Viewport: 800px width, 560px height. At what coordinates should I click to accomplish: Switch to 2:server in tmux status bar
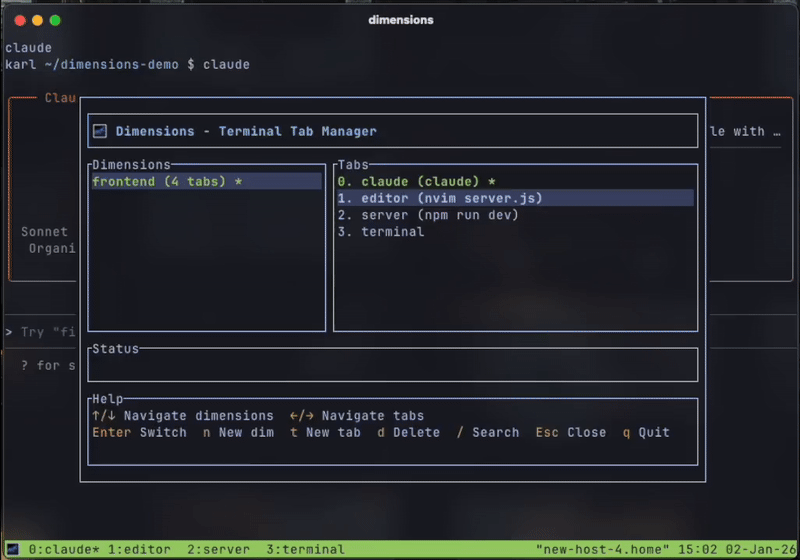pos(218,549)
